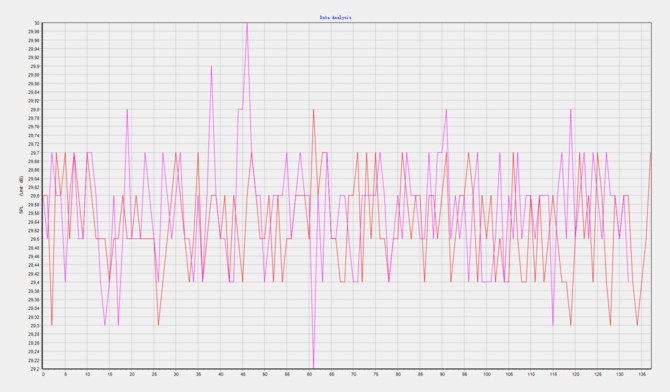The width and height of the screenshot is (670, 392).
Task: Click the "20" tick on the horizontal axis
Action: tap(132, 374)
